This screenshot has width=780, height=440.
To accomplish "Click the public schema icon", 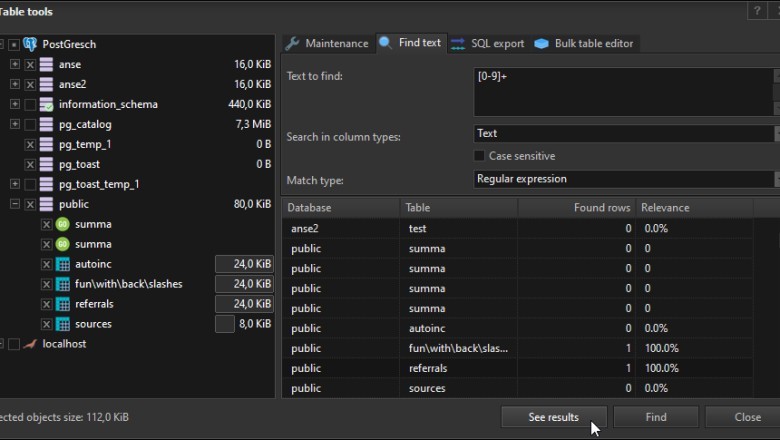I will [46, 204].
